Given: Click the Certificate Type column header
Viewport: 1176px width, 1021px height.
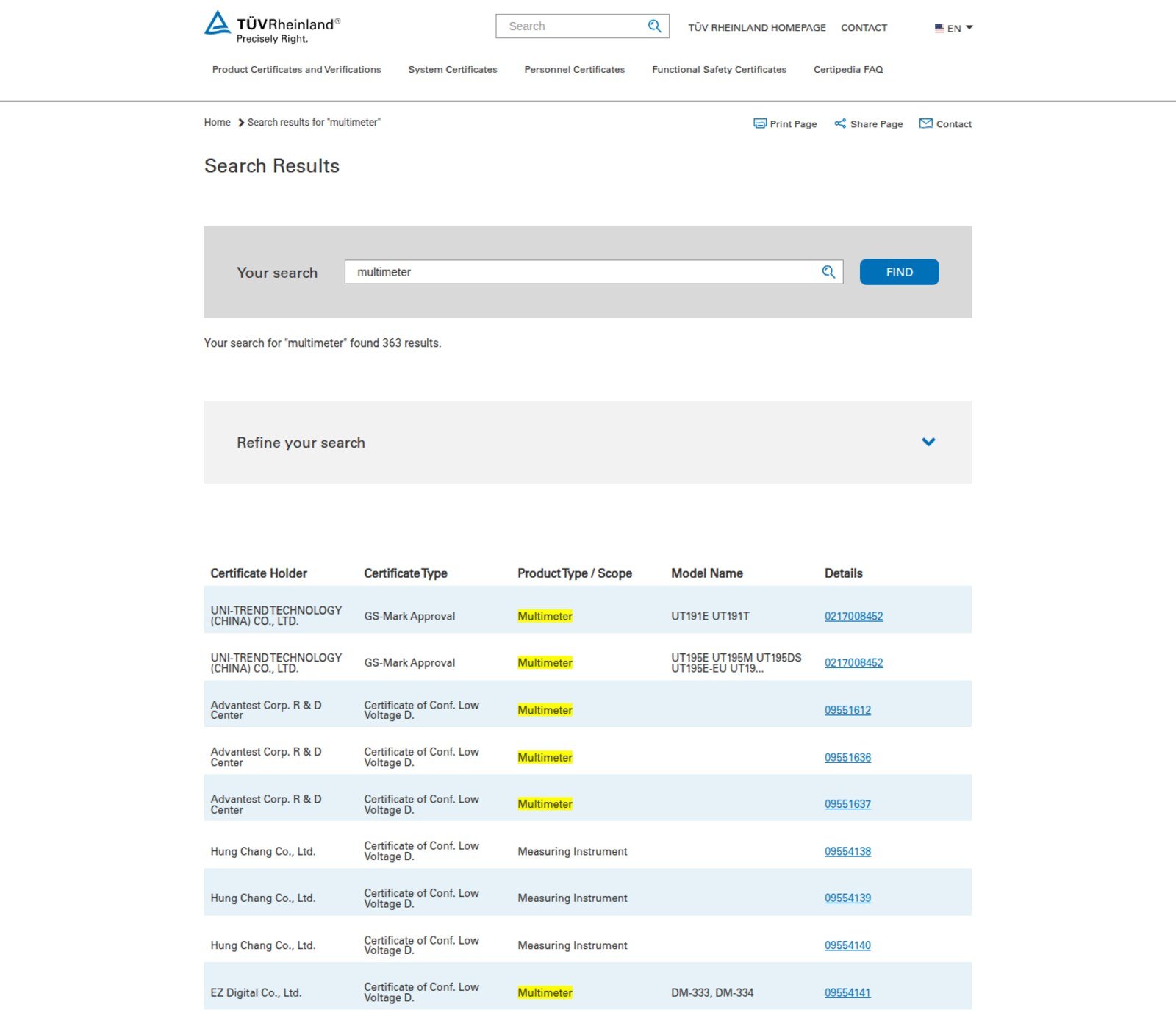Looking at the screenshot, I should click(x=406, y=573).
